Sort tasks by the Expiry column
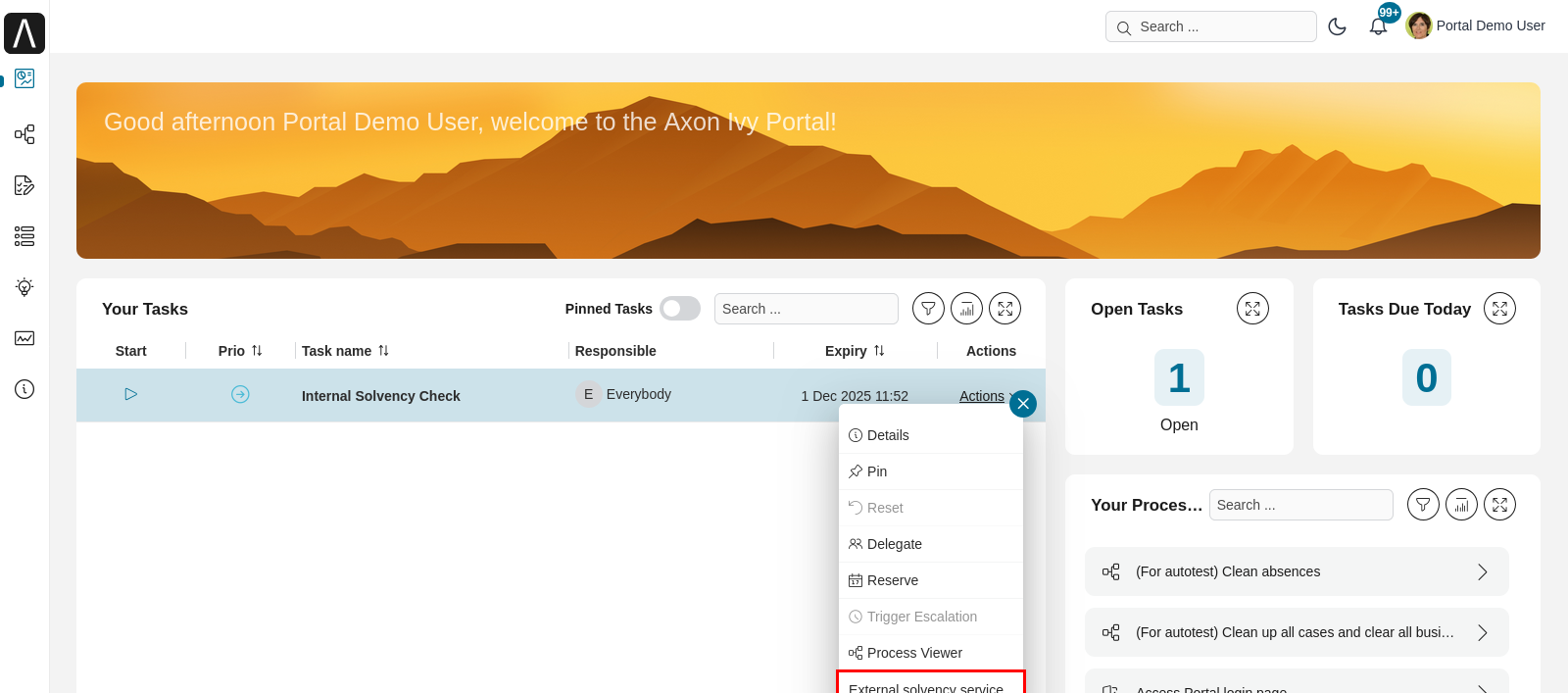This screenshot has height=693, width=1568. 879,351
